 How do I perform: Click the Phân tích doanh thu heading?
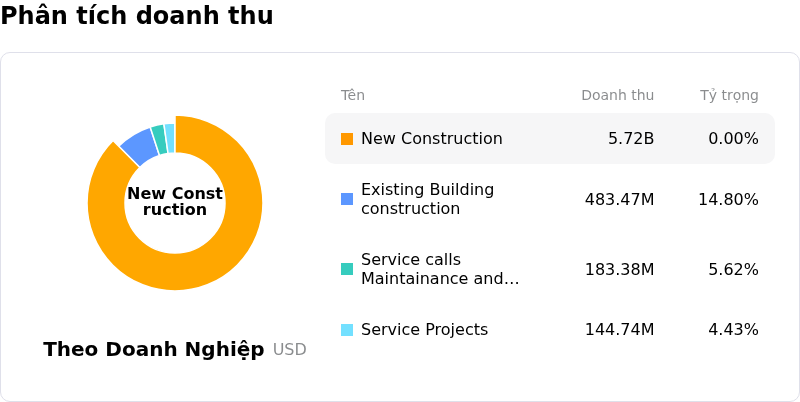(x=137, y=15)
